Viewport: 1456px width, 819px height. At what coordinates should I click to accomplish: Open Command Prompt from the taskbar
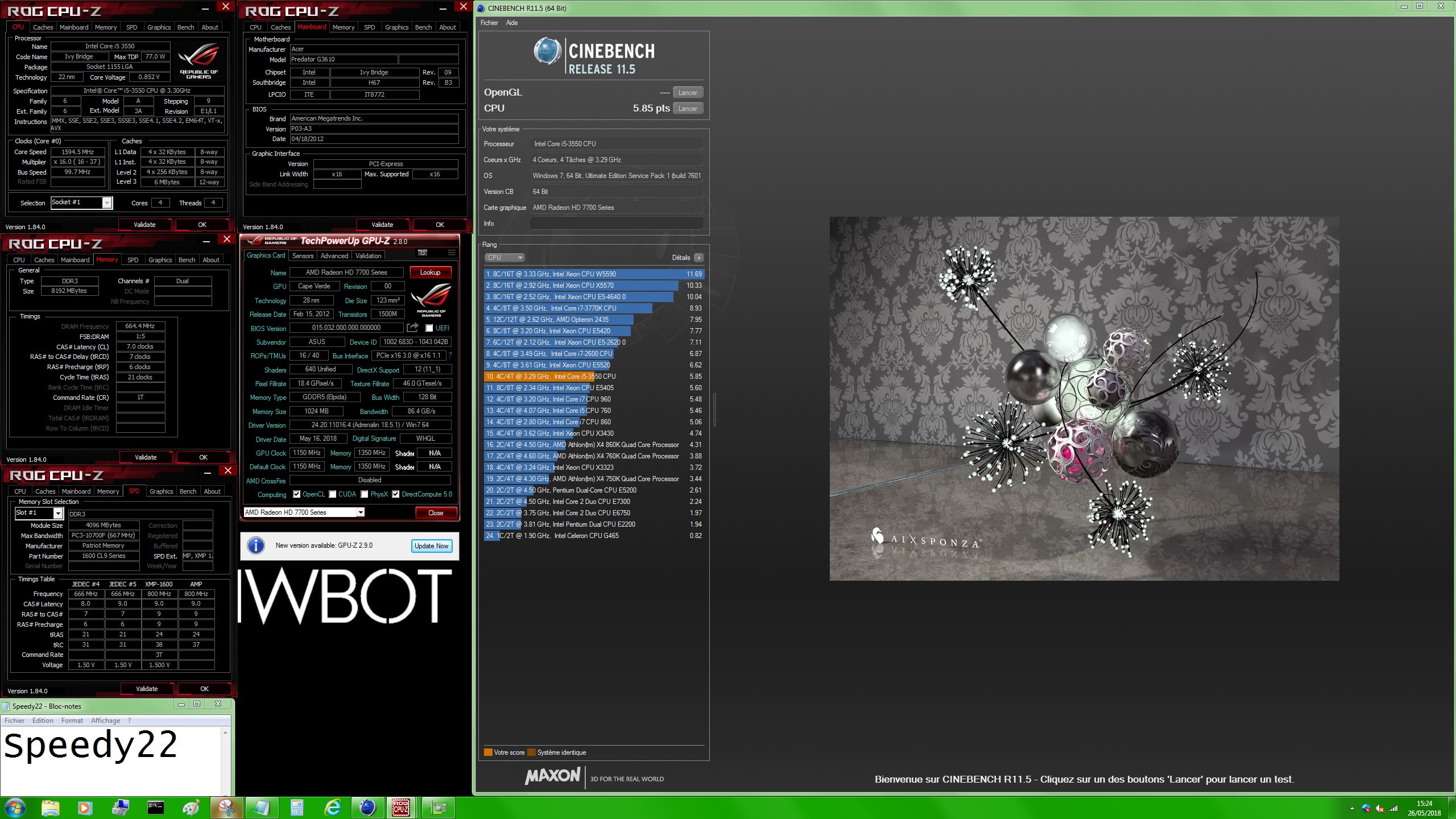[156, 808]
